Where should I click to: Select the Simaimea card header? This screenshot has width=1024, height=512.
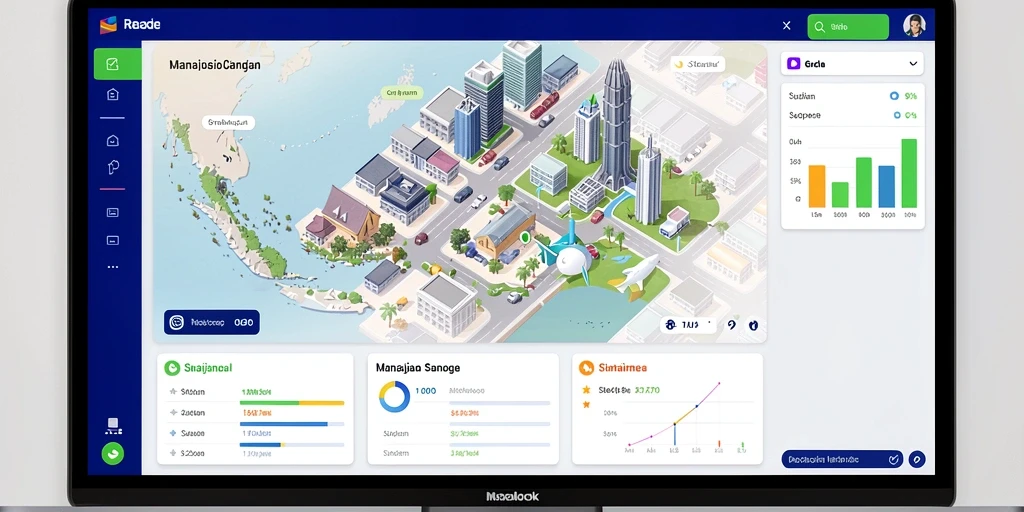tap(613, 368)
